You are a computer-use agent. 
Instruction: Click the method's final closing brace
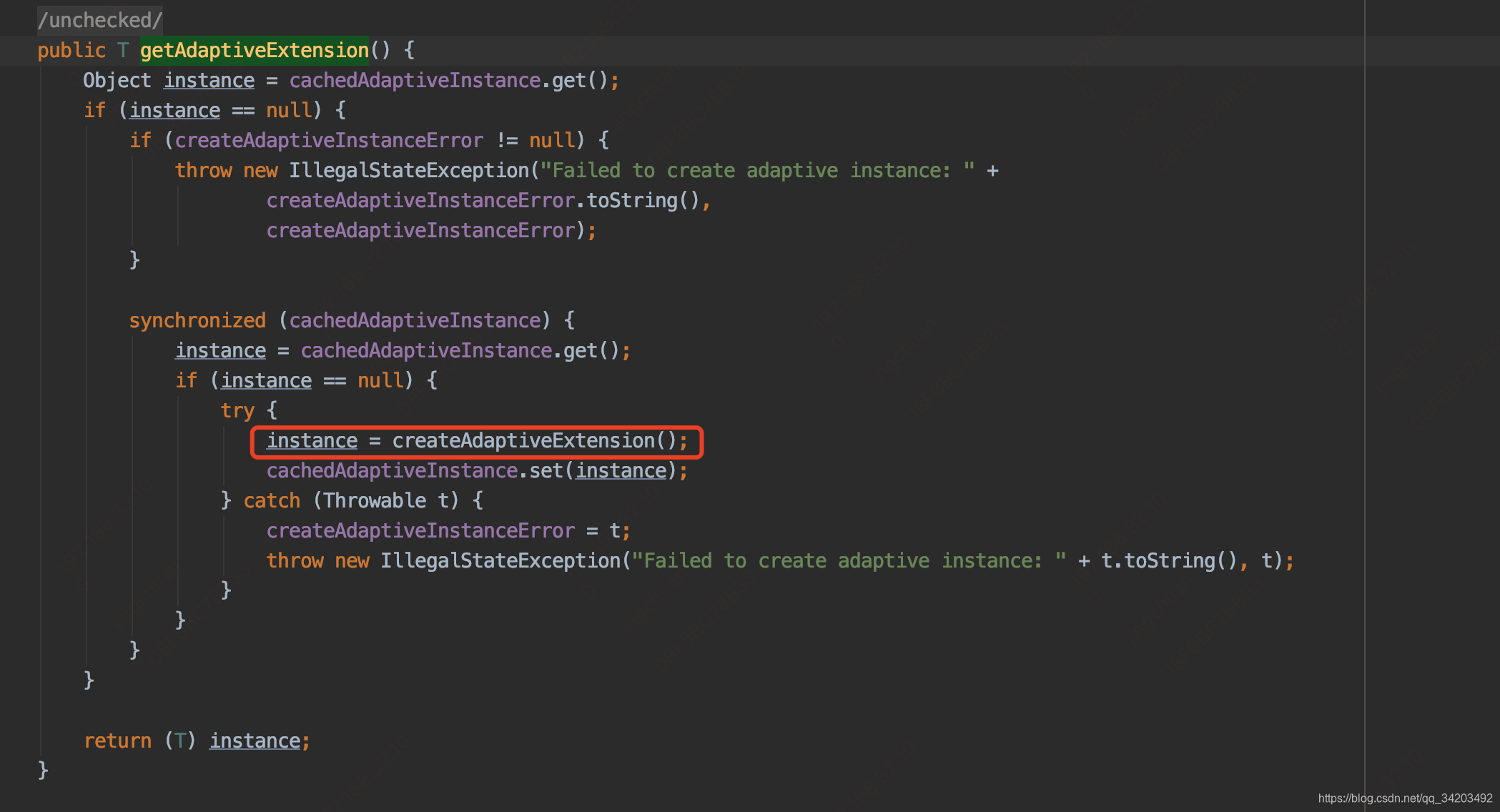tap(43, 770)
